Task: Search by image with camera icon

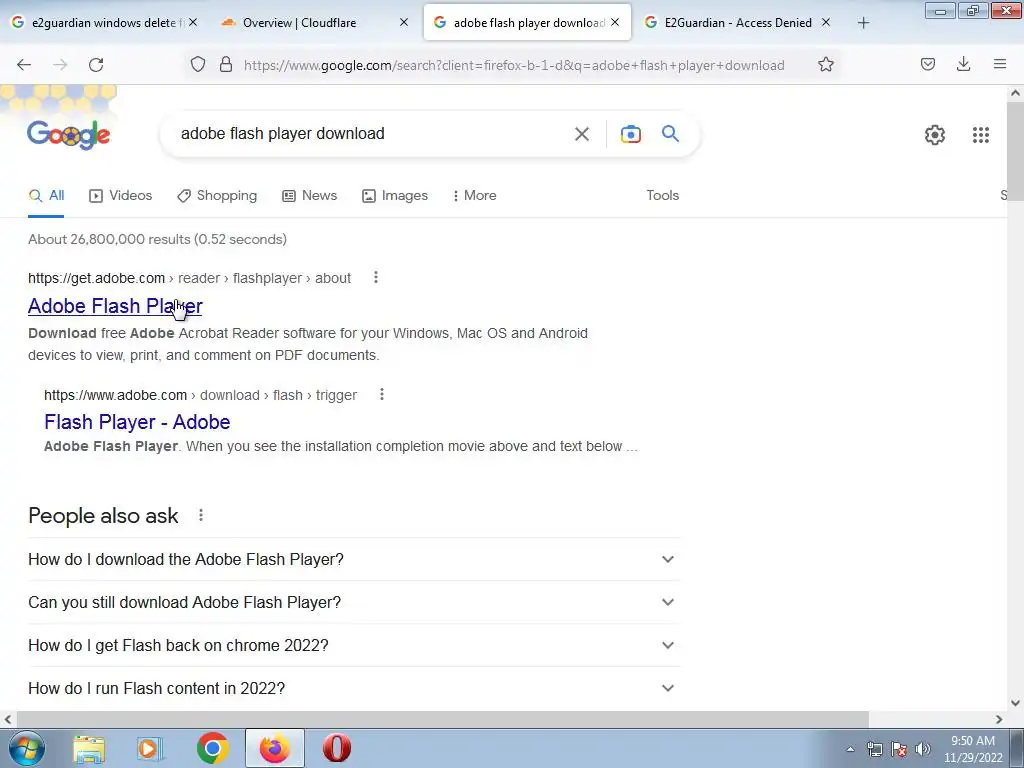Action: tap(631, 134)
